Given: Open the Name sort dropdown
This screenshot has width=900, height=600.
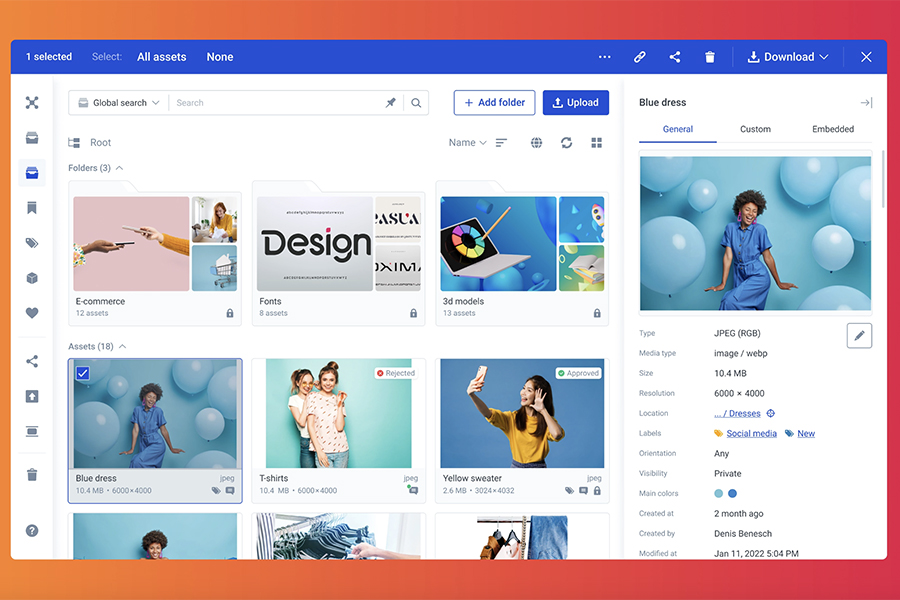Looking at the screenshot, I should pyautogui.click(x=467, y=143).
